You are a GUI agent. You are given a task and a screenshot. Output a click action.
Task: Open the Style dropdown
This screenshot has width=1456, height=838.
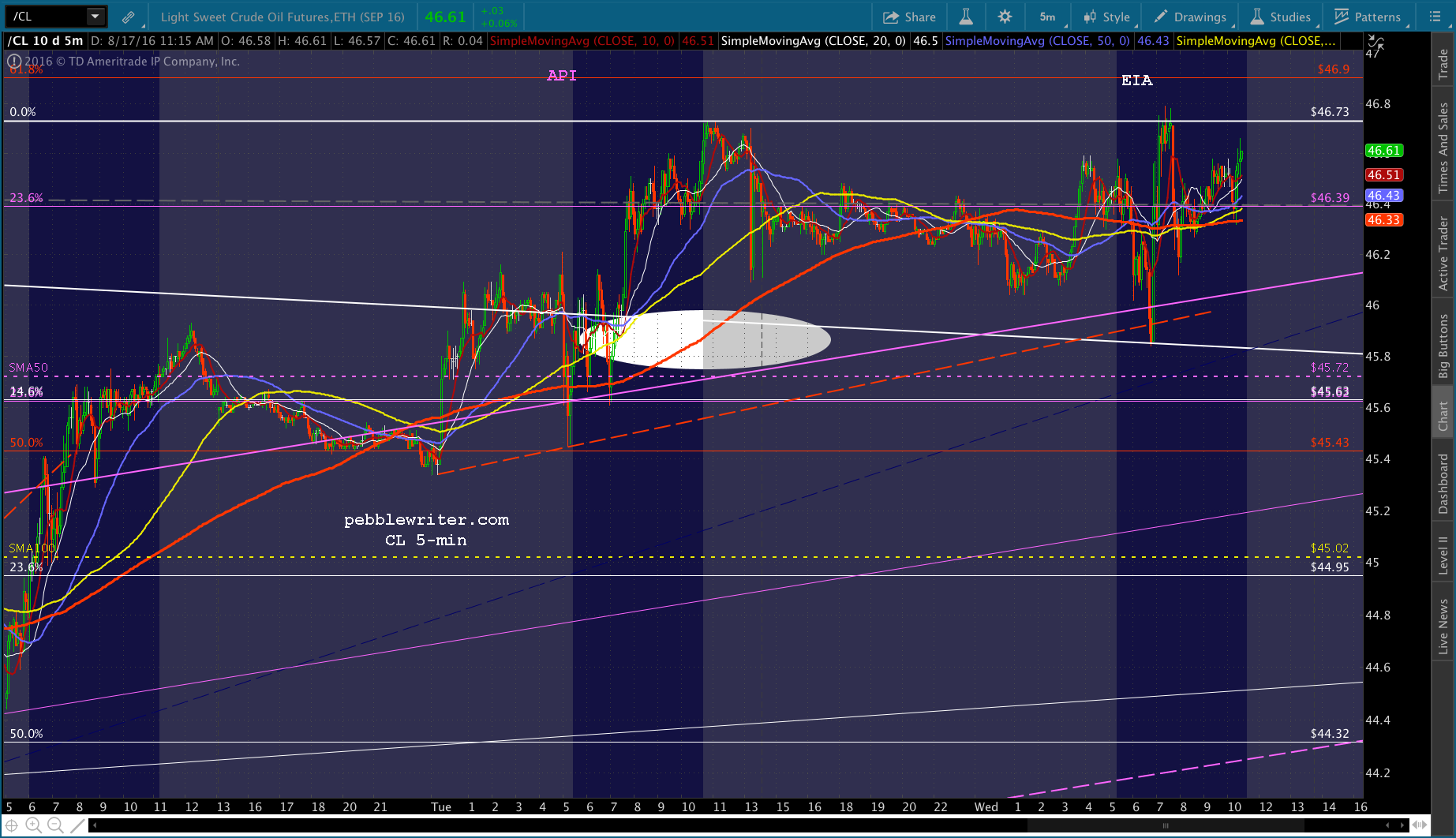coord(1108,17)
